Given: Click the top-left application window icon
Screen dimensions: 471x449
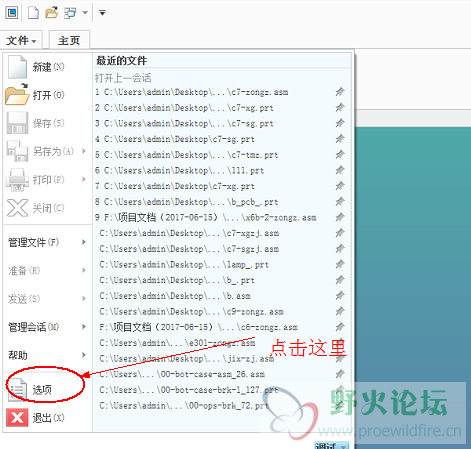Looking at the screenshot, I should (x=12, y=13).
